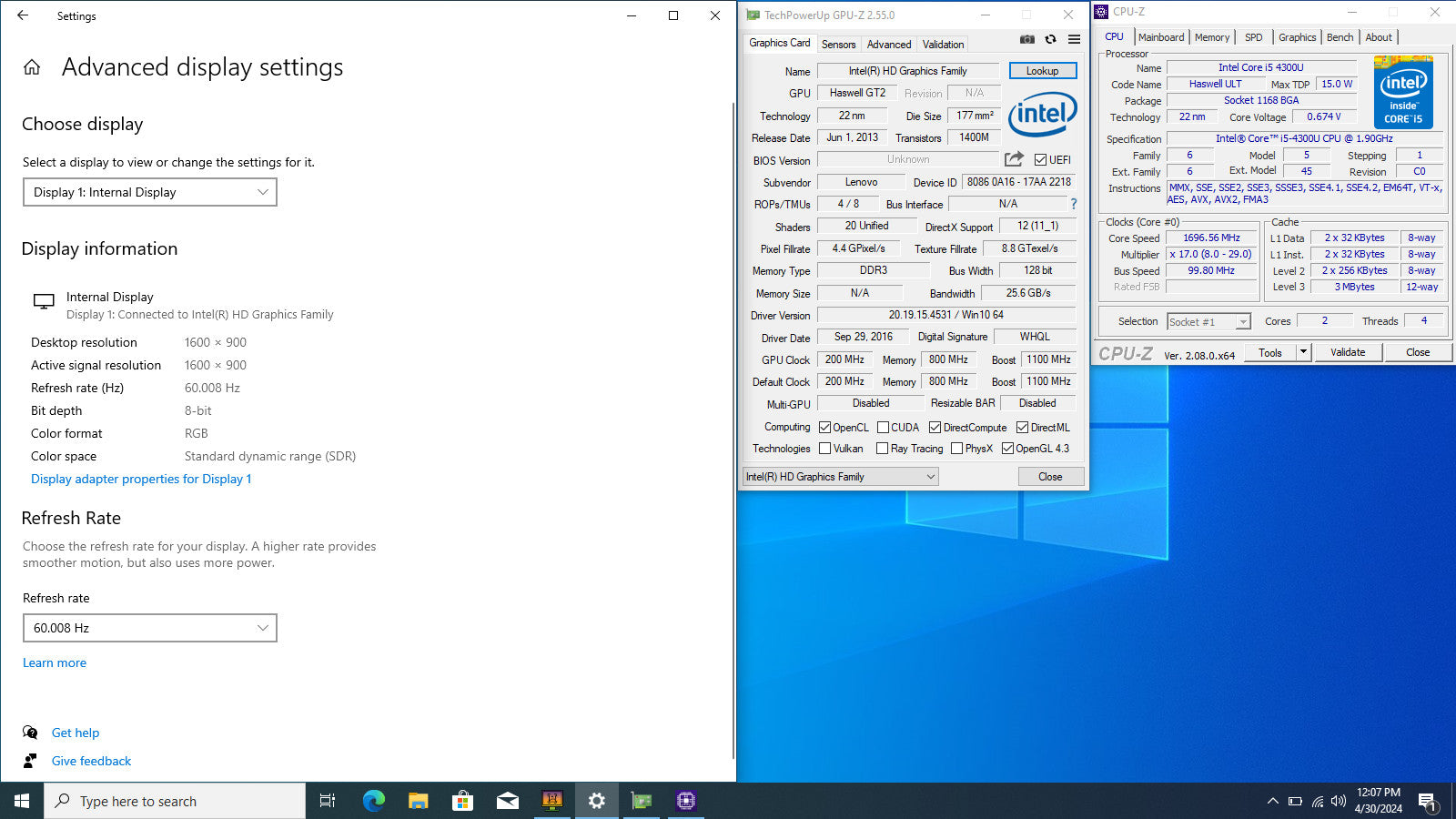Switch to the Graphics tab in CPU-Z
The width and height of the screenshot is (1456, 819).
point(1297,37)
